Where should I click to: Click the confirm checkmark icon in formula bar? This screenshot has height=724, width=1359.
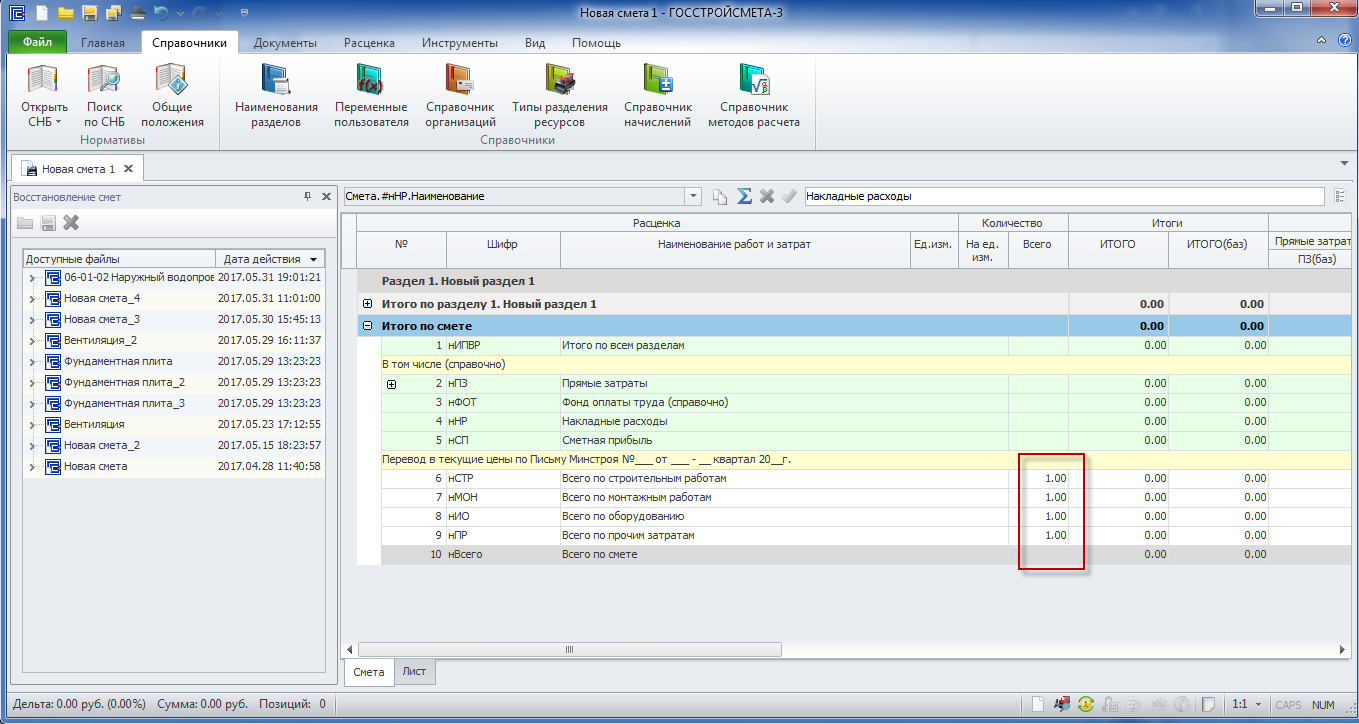coord(790,196)
